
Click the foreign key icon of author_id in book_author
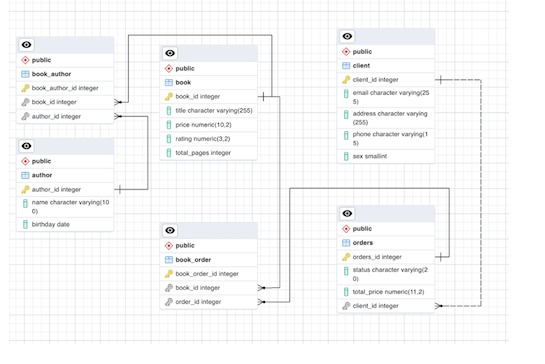point(25,116)
